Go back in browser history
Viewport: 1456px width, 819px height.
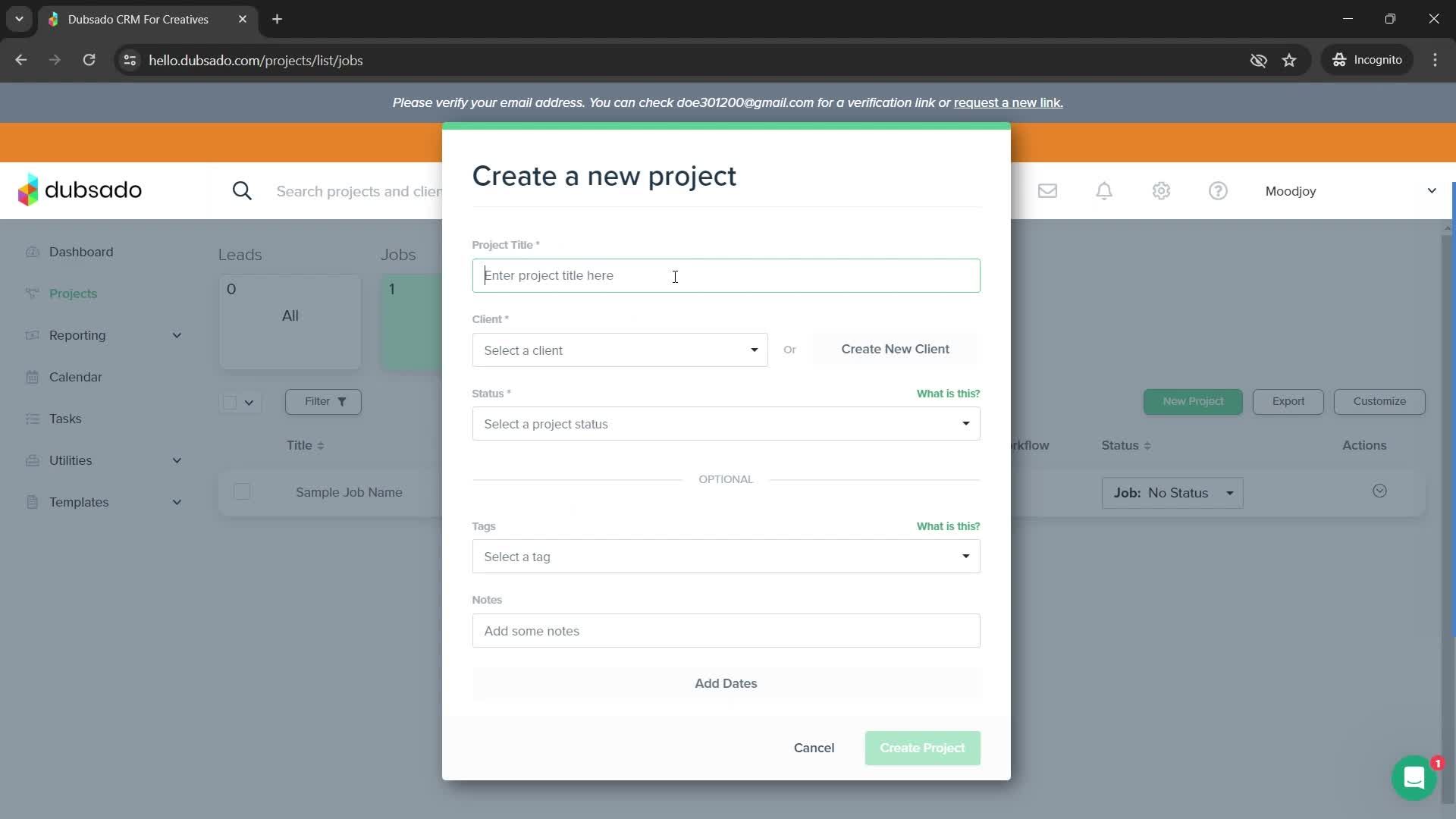pyautogui.click(x=21, y=60)
